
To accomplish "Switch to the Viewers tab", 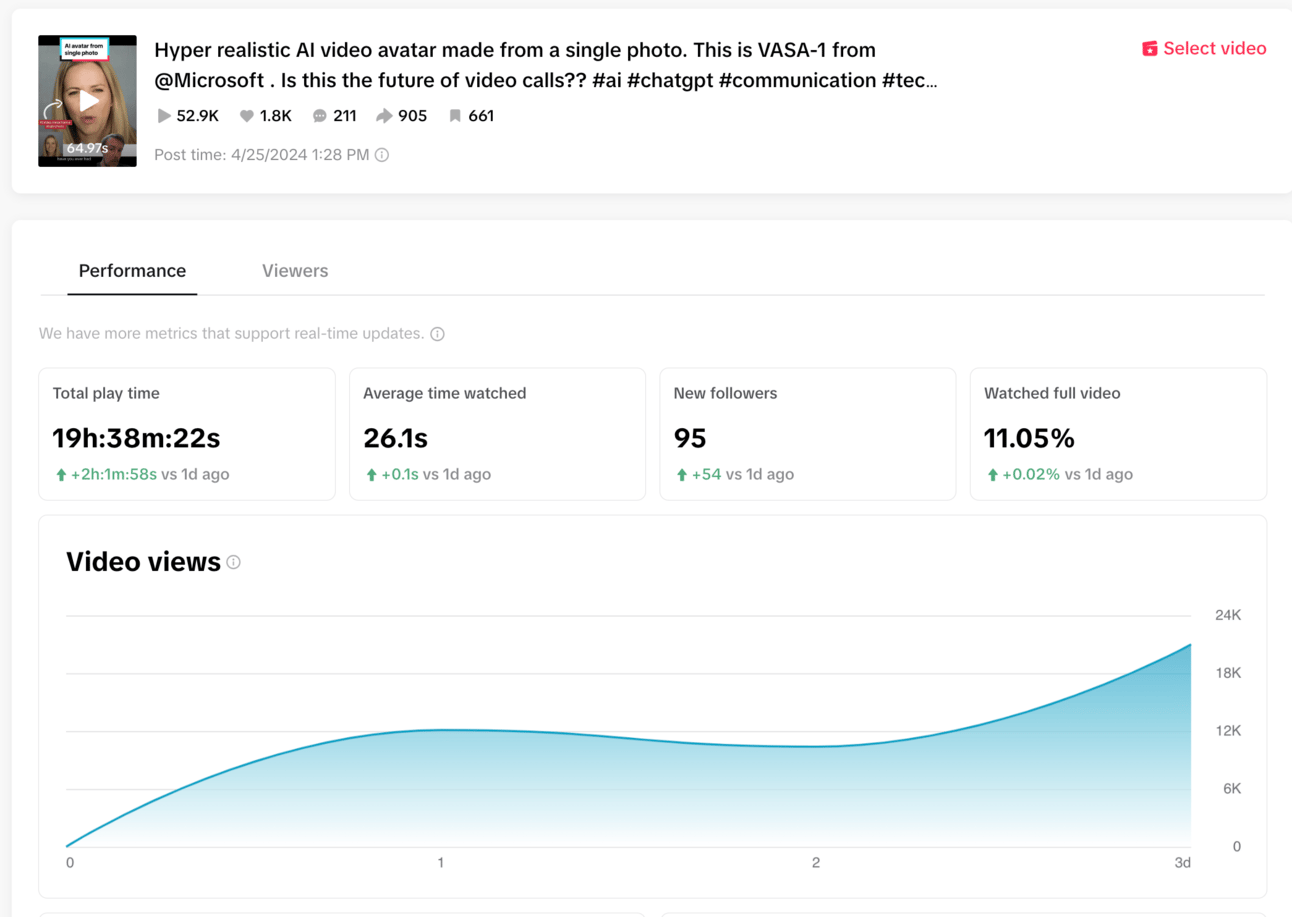I will 295,271.
